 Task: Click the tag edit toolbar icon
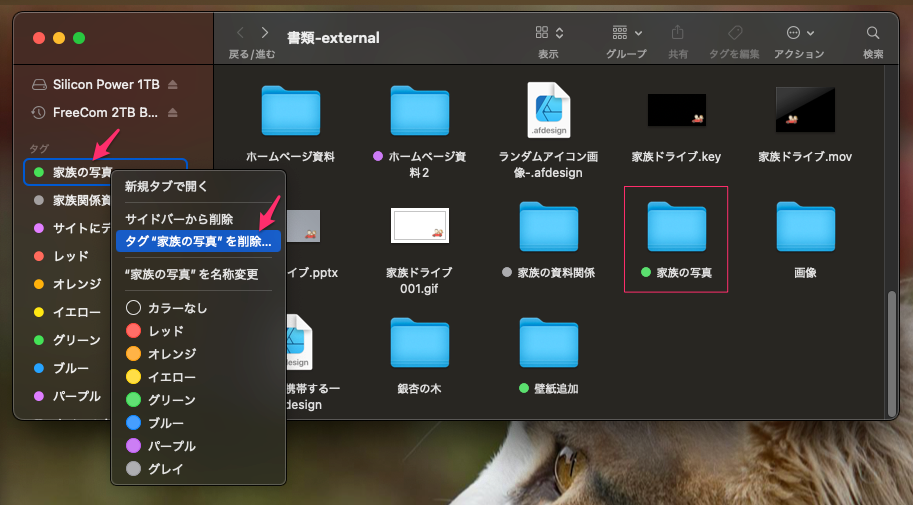click(735, 33)
